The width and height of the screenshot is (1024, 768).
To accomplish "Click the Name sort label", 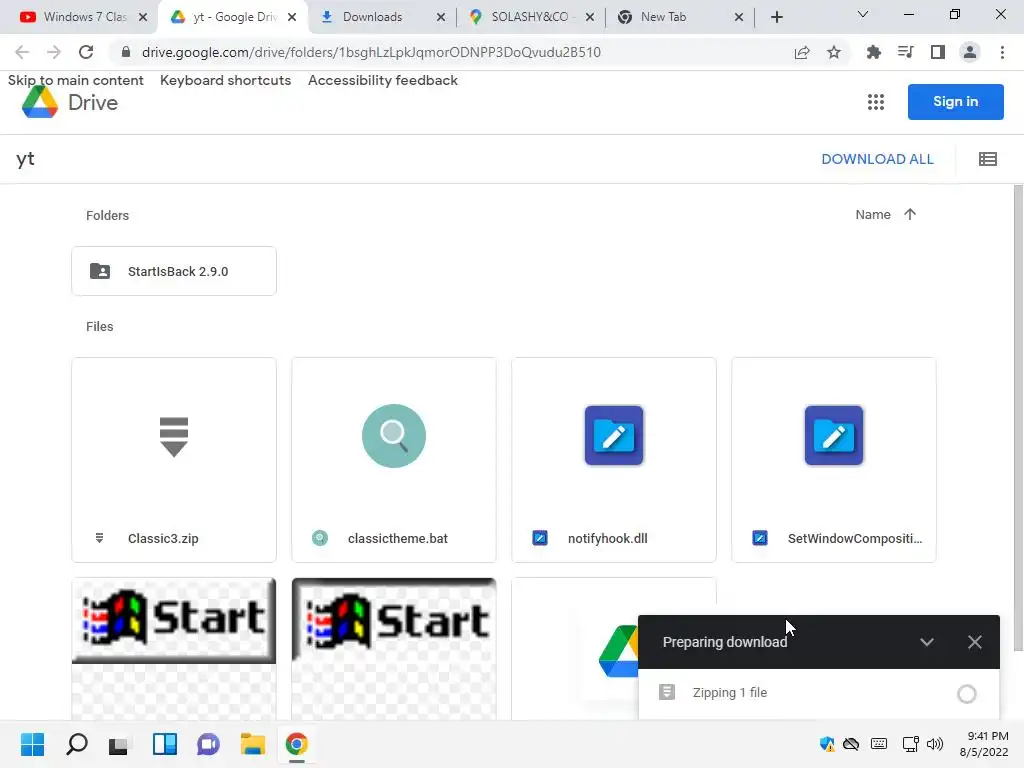I will [x=872, y=214].
